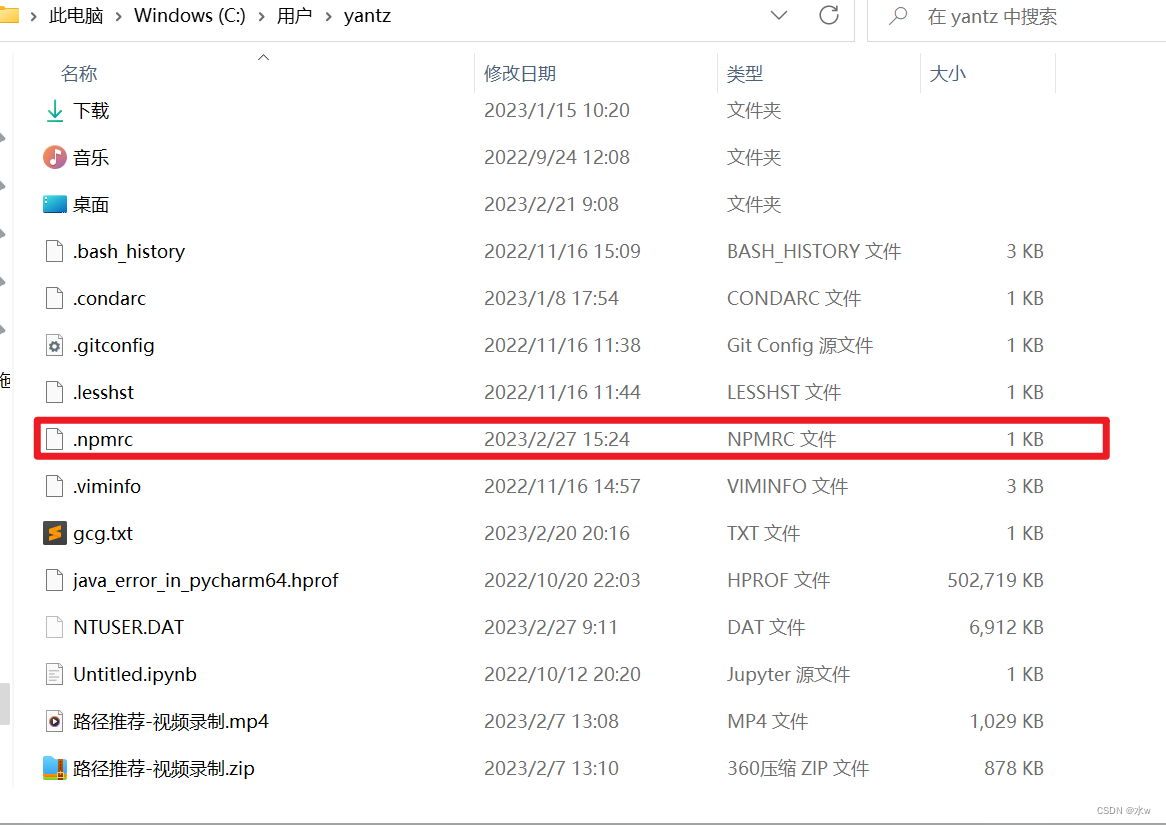Select the 音乐 folder name
Viewport: 1166px width, 825px height.
pos(91,158)
